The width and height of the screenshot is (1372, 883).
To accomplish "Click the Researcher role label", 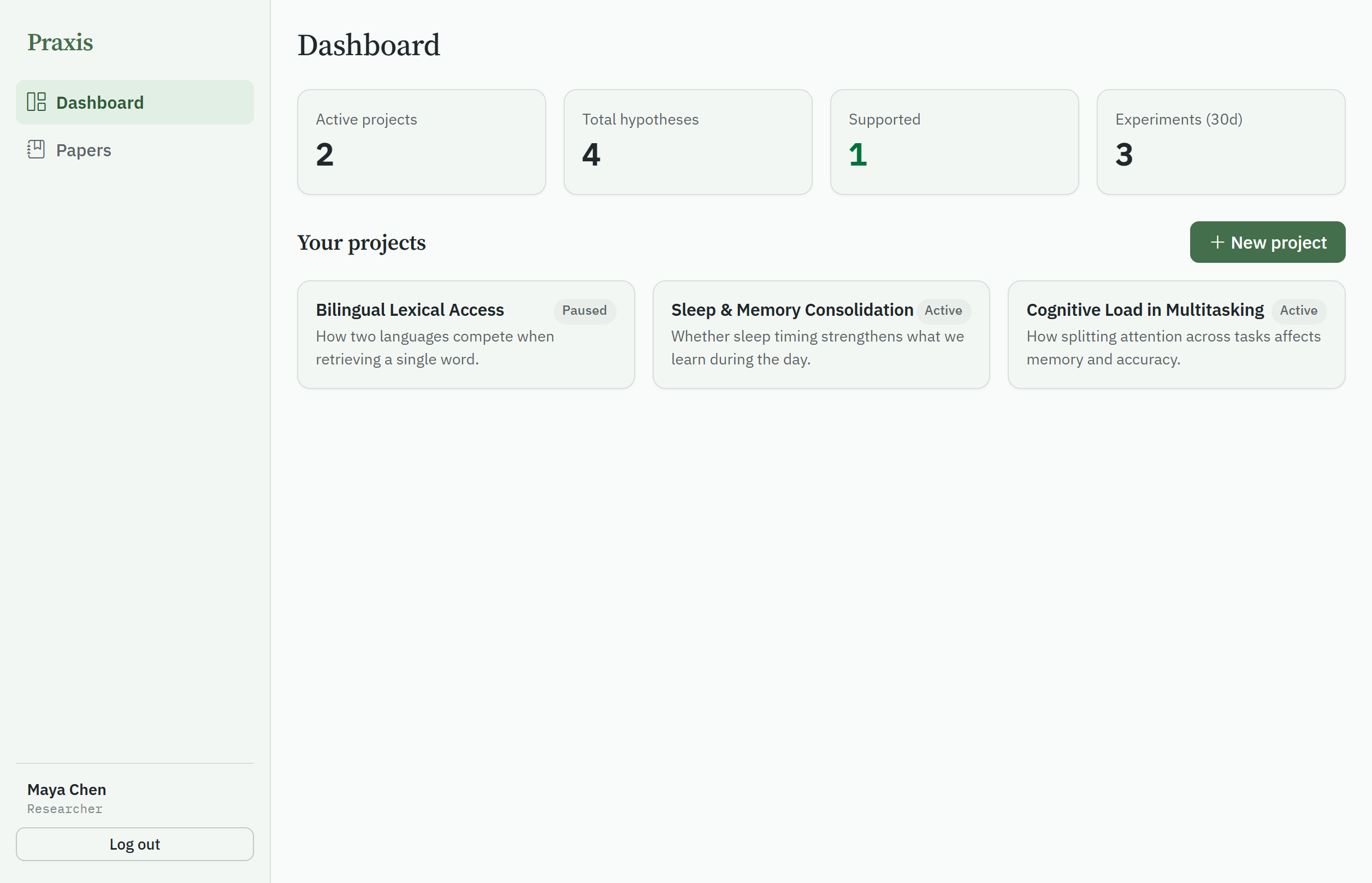I will pos(65,809).
